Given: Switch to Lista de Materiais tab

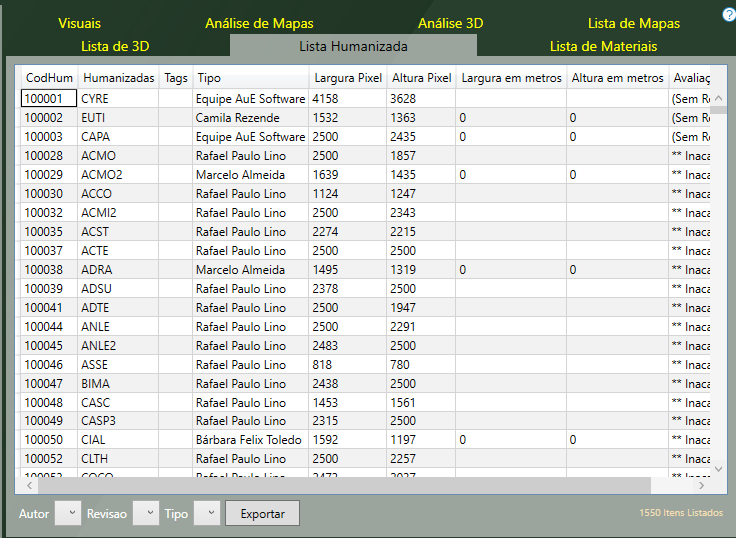Looking at the screenshot, I should (x=603, y=46).
